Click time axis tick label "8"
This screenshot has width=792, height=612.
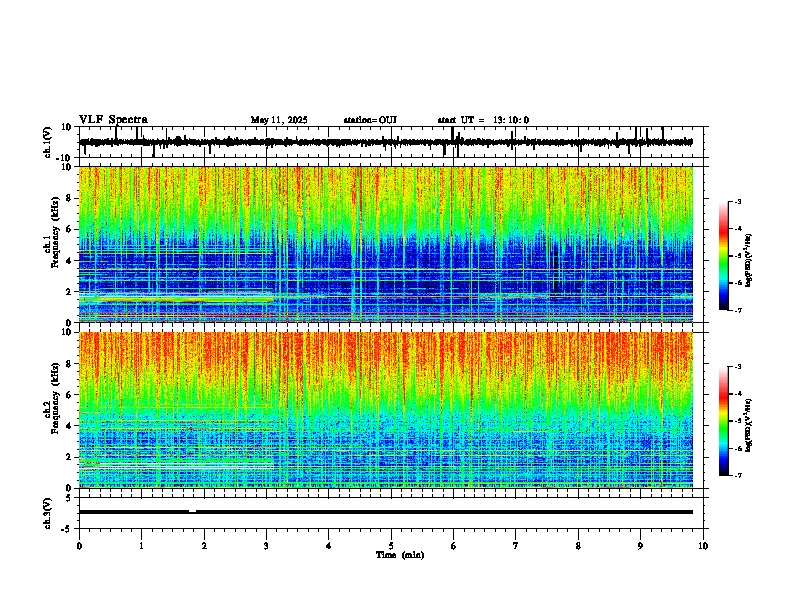point(578,546)
